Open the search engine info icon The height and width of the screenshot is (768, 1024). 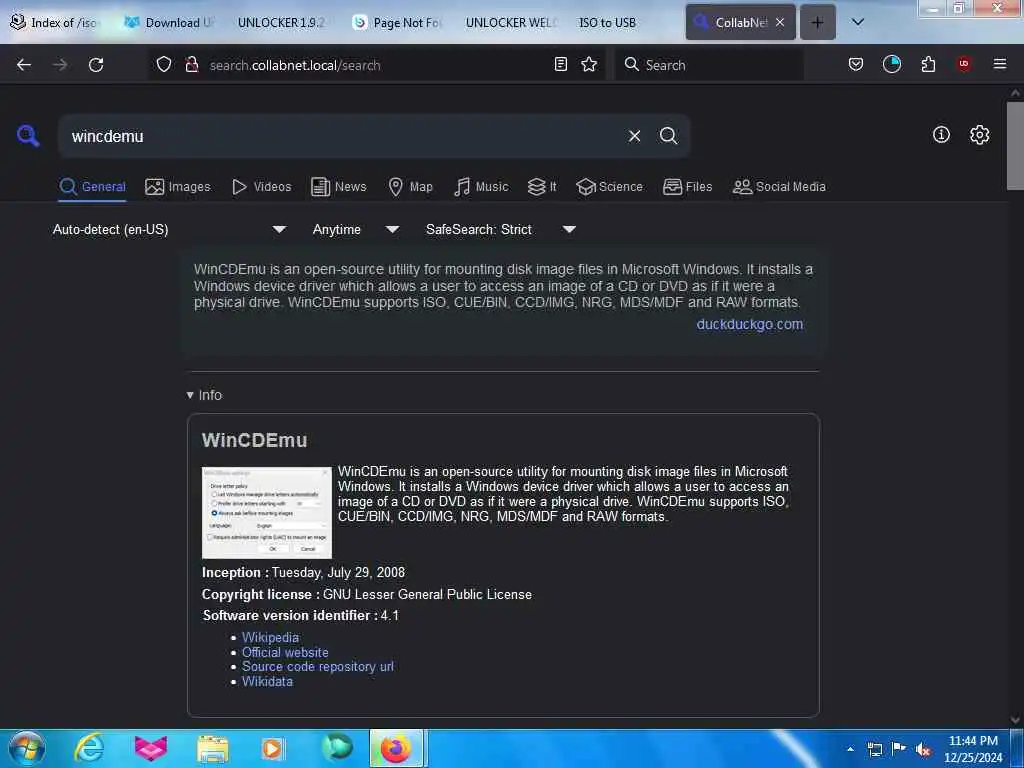click(941, 135)
